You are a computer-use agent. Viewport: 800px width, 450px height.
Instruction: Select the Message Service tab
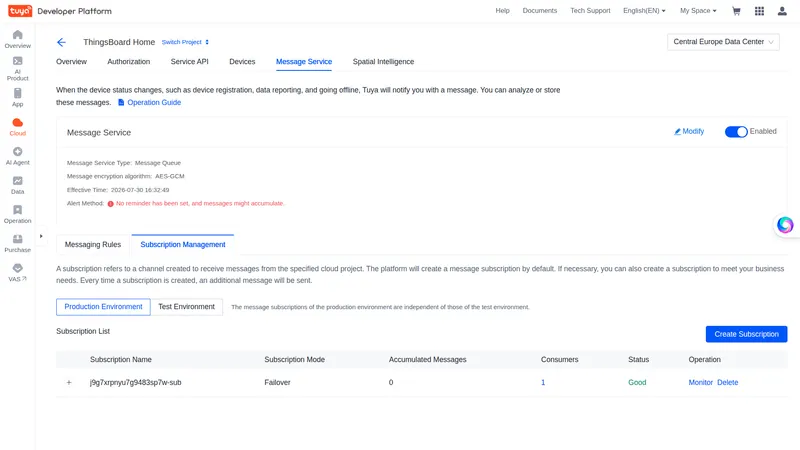[304, 62]
